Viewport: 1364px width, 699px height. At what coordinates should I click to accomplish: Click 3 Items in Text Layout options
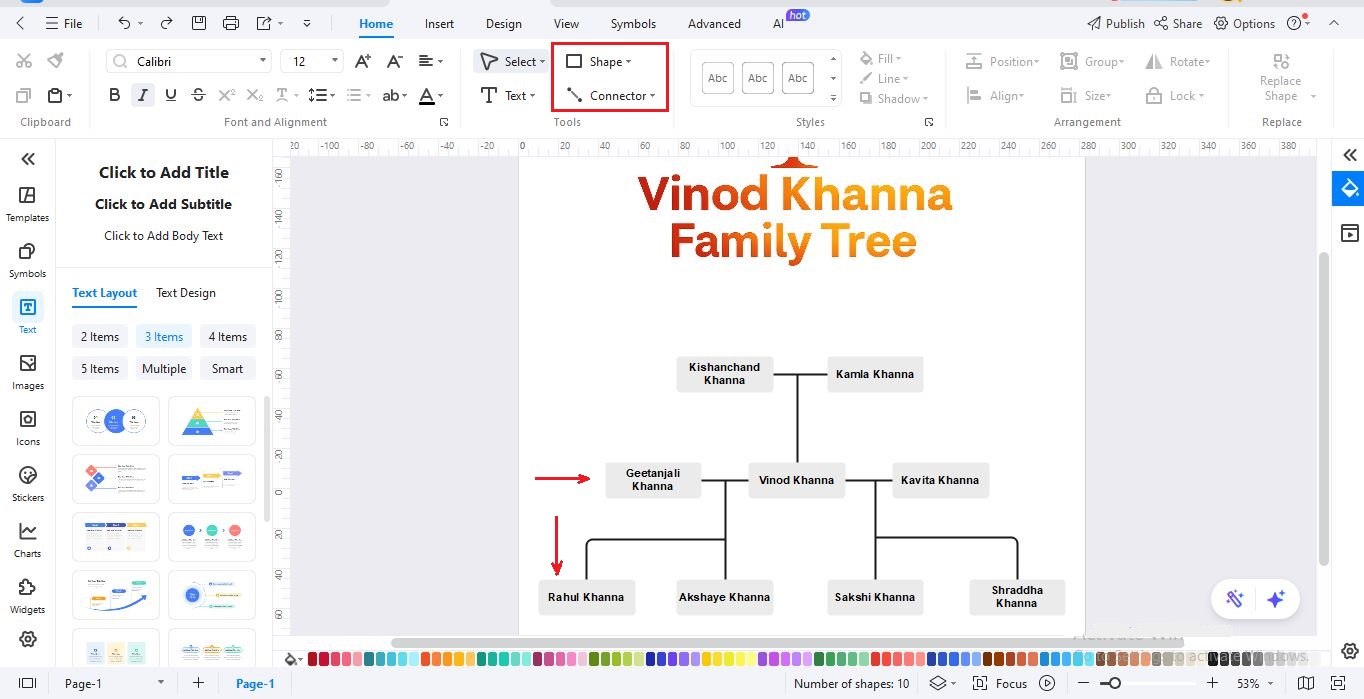[163, 336]
